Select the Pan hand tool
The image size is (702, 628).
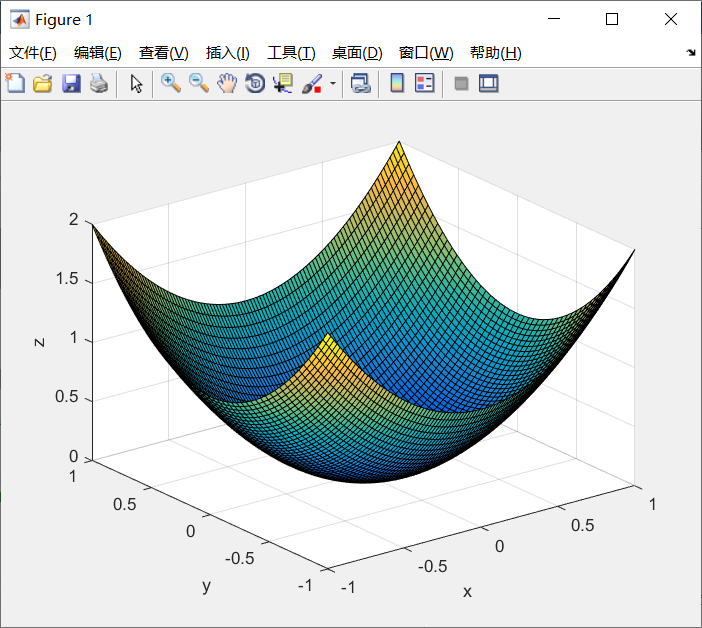coord(227,83)
